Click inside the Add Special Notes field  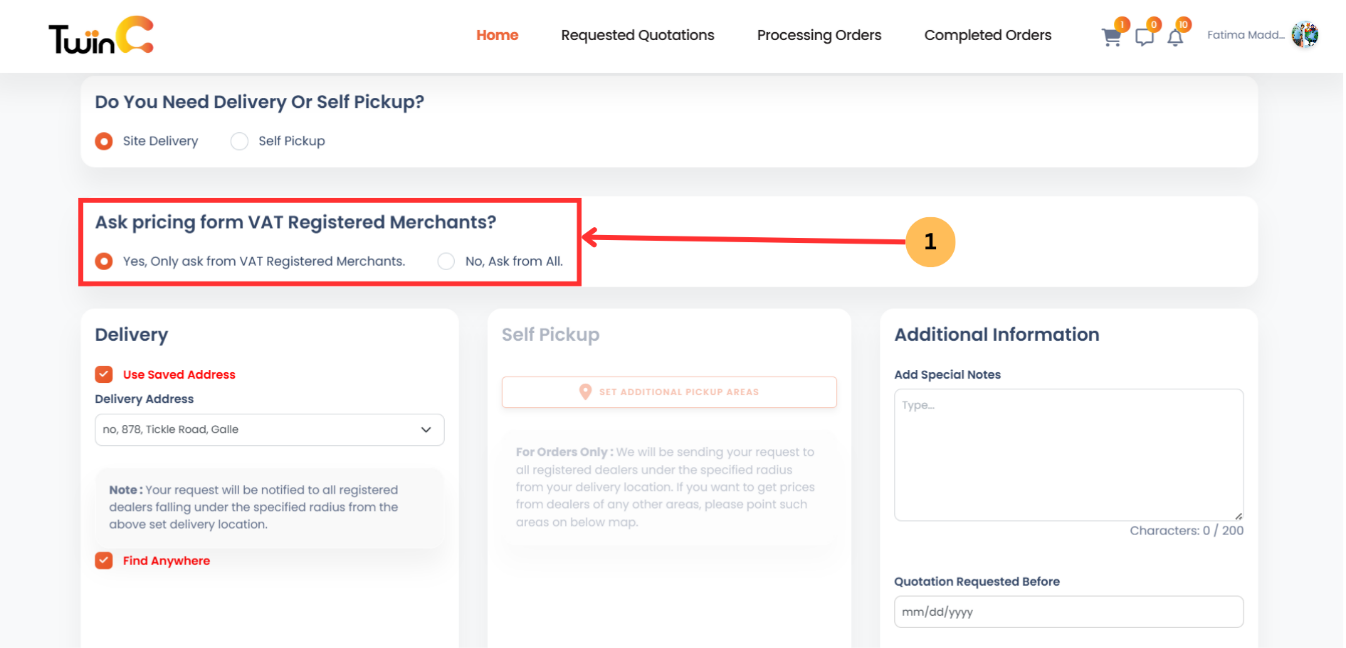(x=1068, y=450)
